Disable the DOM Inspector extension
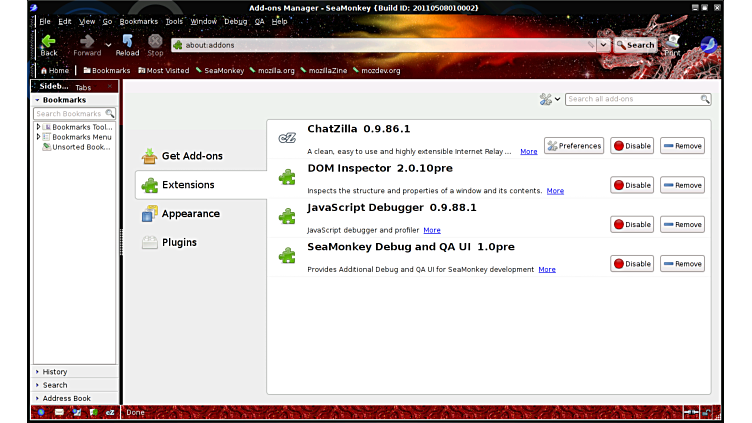This screenshot has height=423, width=752. point(632,185)
